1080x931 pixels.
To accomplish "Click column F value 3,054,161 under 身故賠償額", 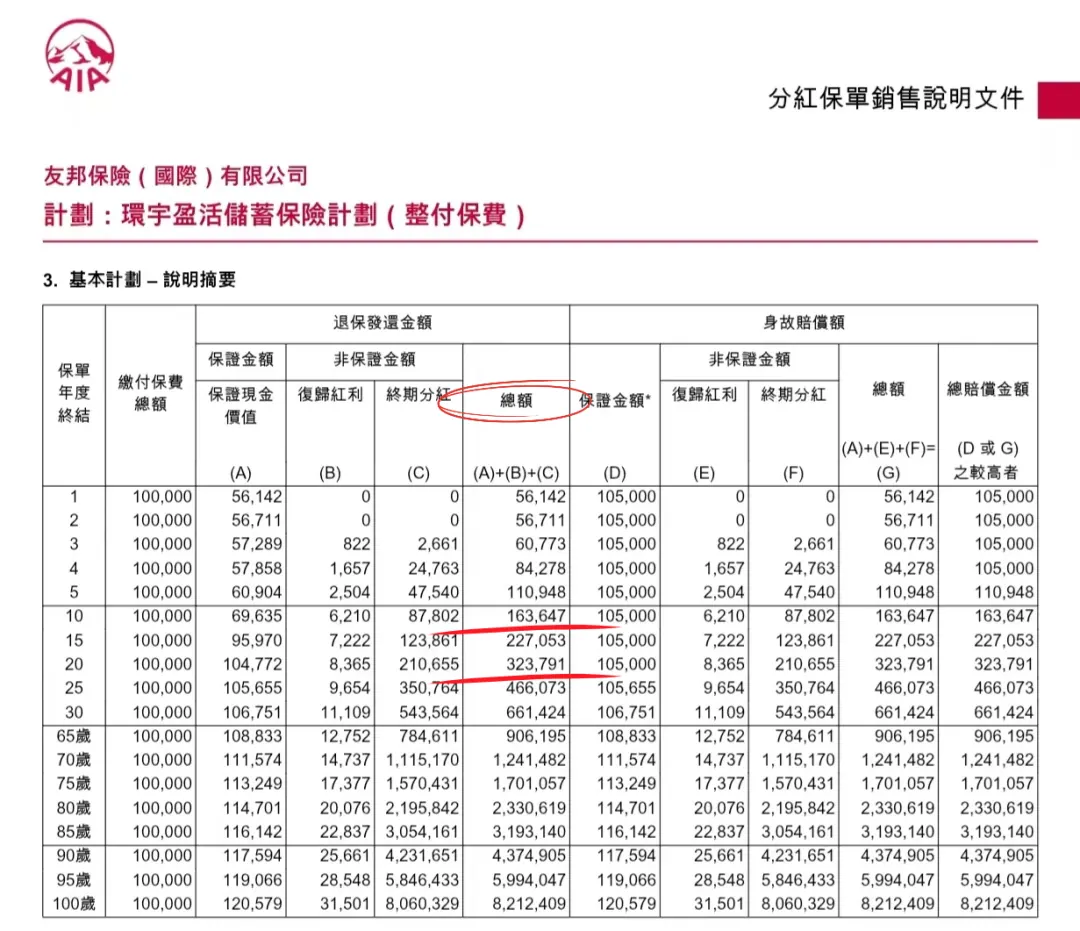I will point(798,832).
